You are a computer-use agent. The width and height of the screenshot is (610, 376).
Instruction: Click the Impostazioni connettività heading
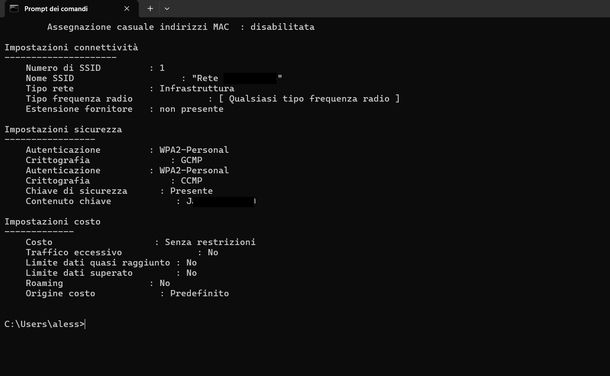(x=71, y=47)
